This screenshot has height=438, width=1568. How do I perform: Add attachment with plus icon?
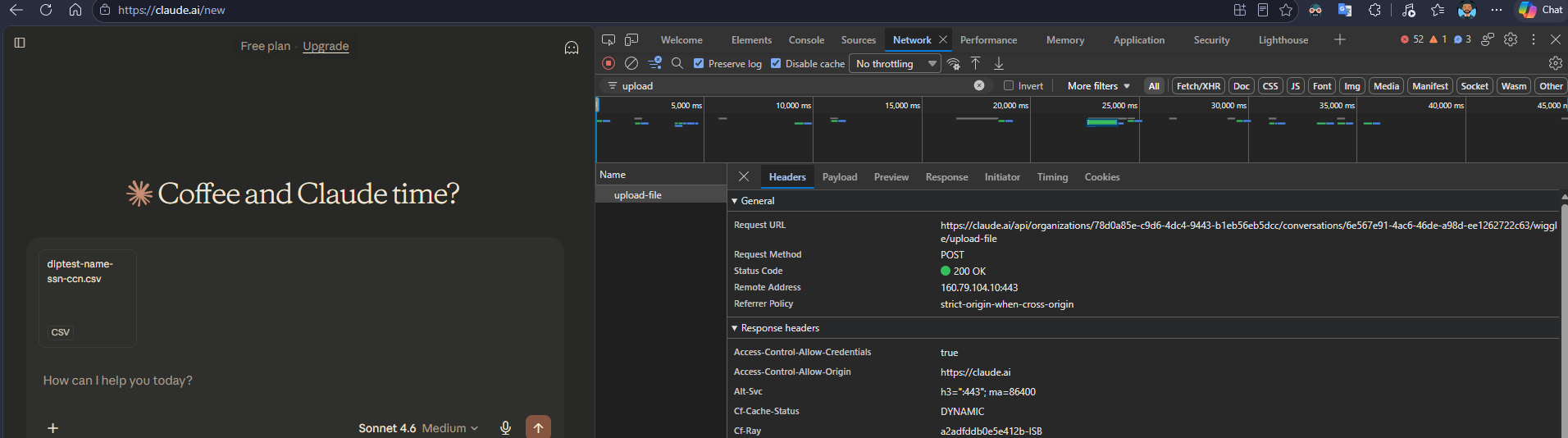pyautogui.click(x=52, y=428)
